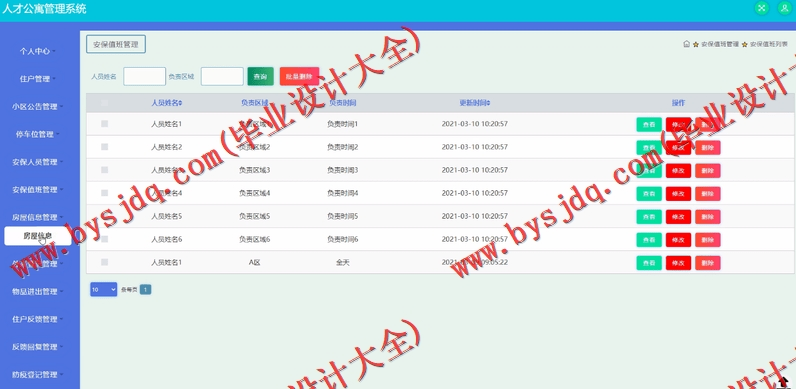View the 人员姓名6 row with 查看

(649, 240)
